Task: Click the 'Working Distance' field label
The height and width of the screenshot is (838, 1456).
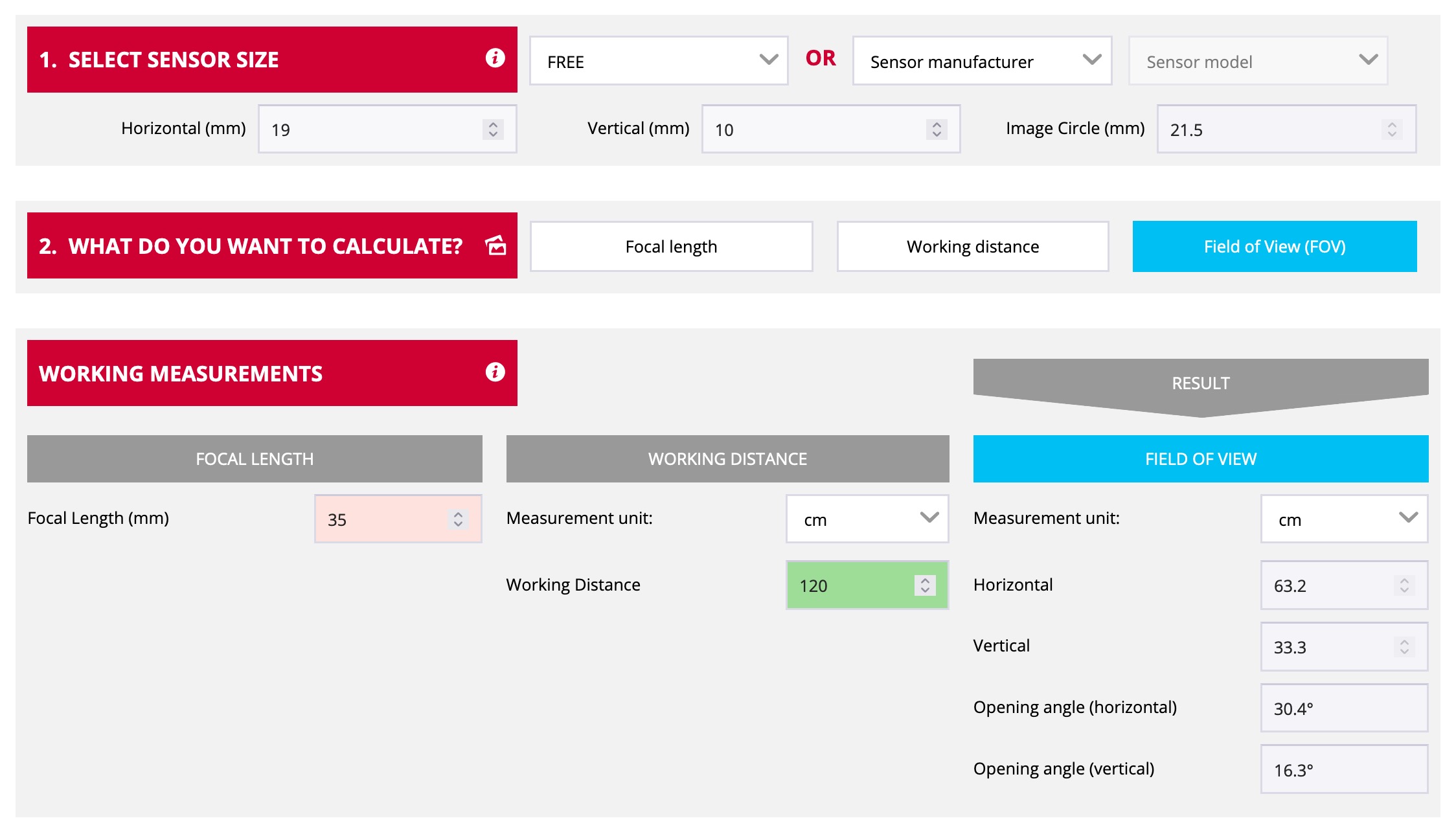Action: (x=573, y=585)
